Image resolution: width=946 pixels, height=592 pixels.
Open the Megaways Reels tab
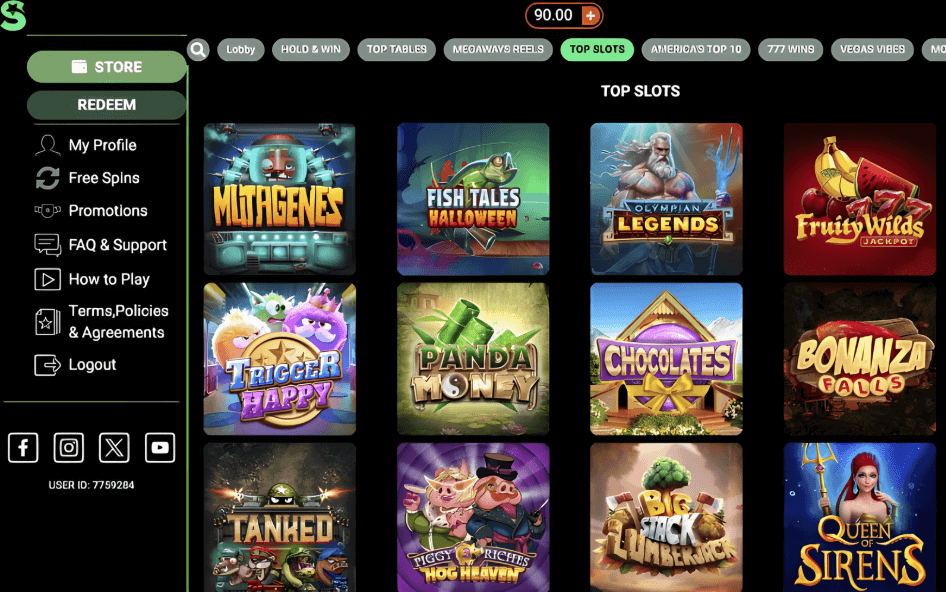tap(498, 49)
